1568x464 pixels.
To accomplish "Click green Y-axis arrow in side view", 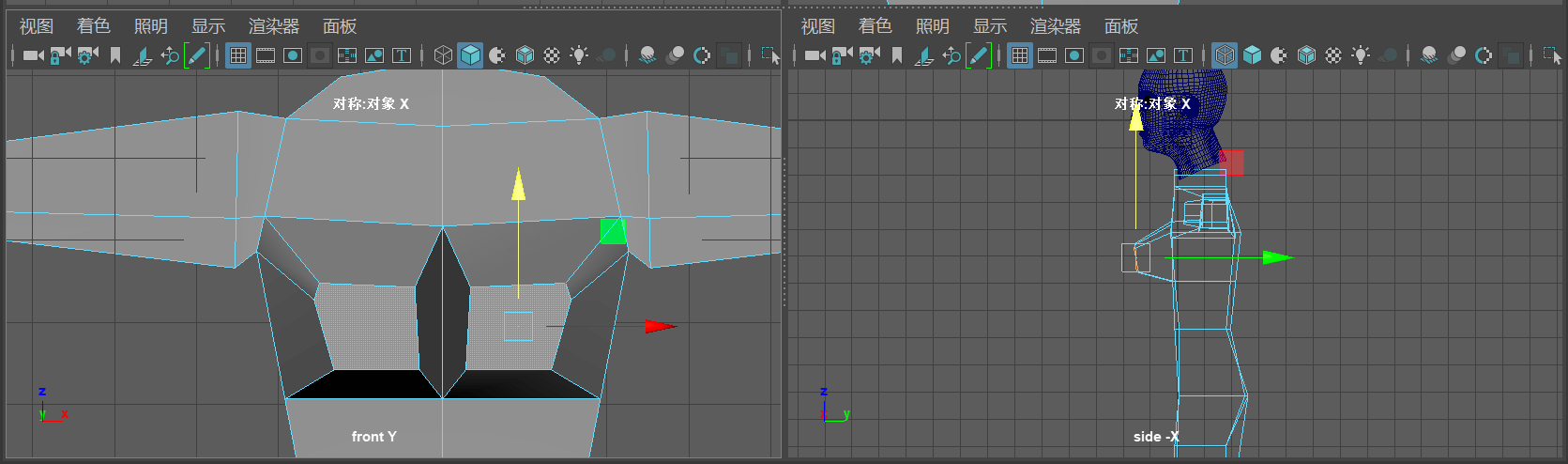I will [1278, 257].
